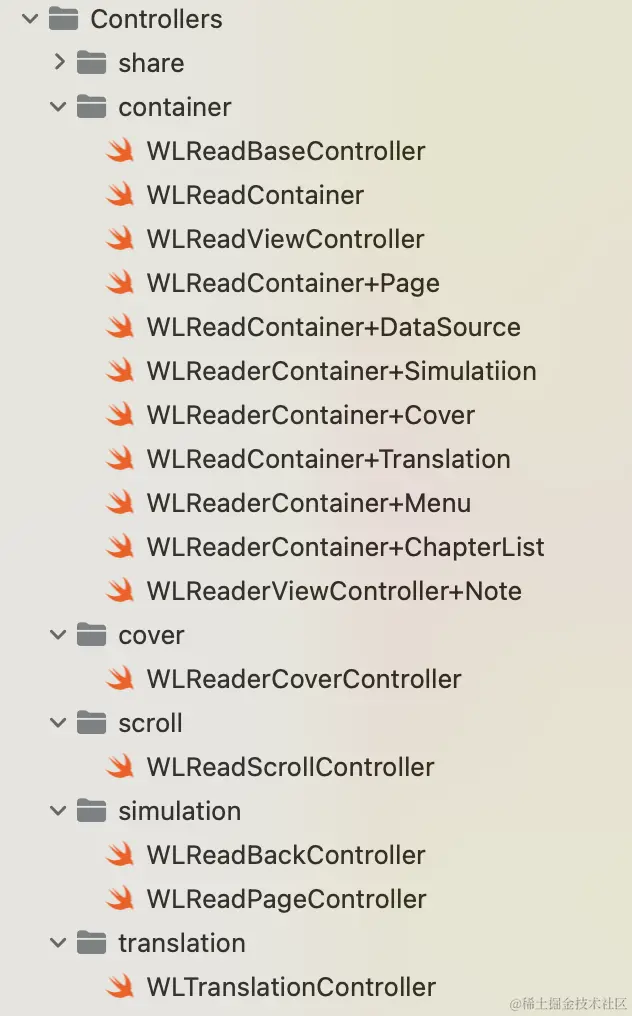Click Swift icon beside WLReadBackController
This screenshot has height=1016, width=632.
[121, 855]
